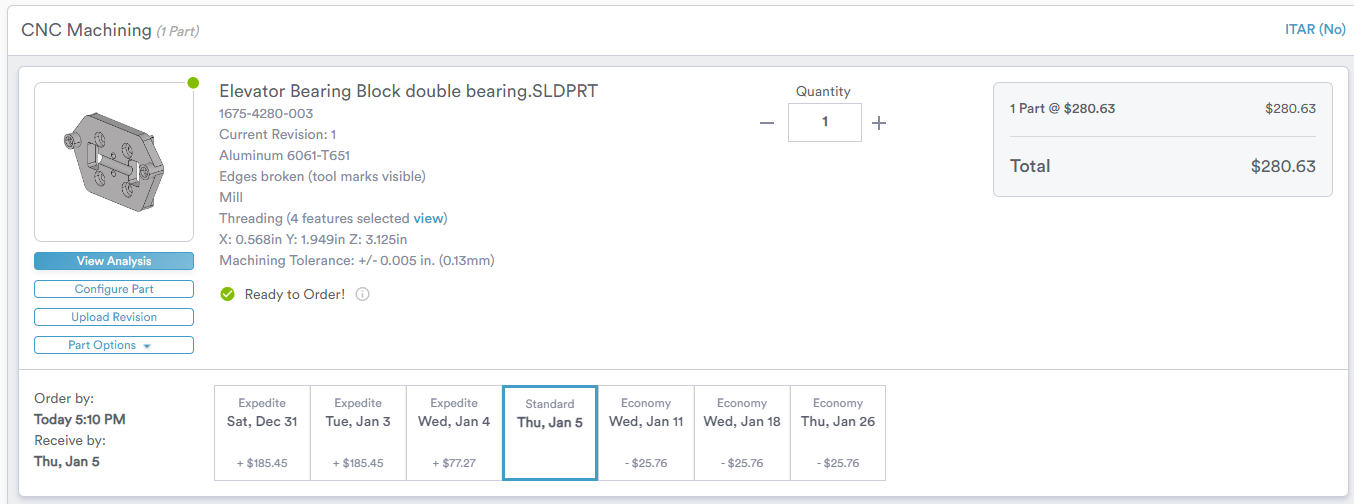Click the minus icon to decrease quantity
This screenshot has height=504, width=1354.
pos(767,123)
